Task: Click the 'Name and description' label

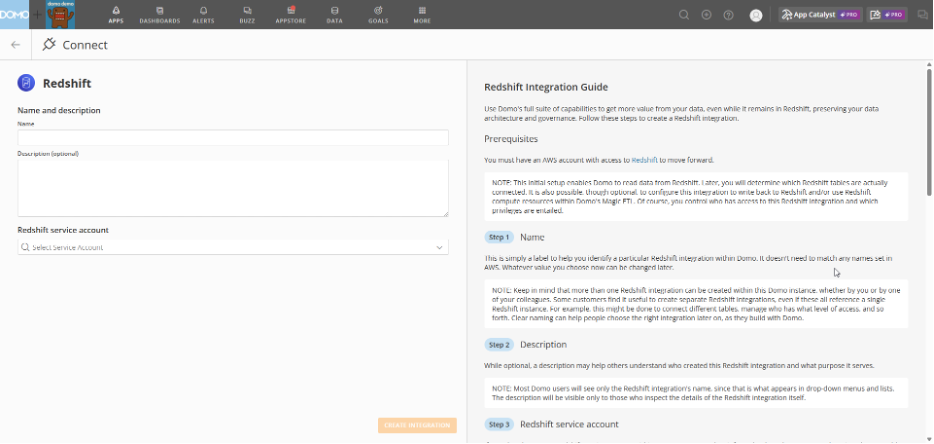Action: [59, 110]
